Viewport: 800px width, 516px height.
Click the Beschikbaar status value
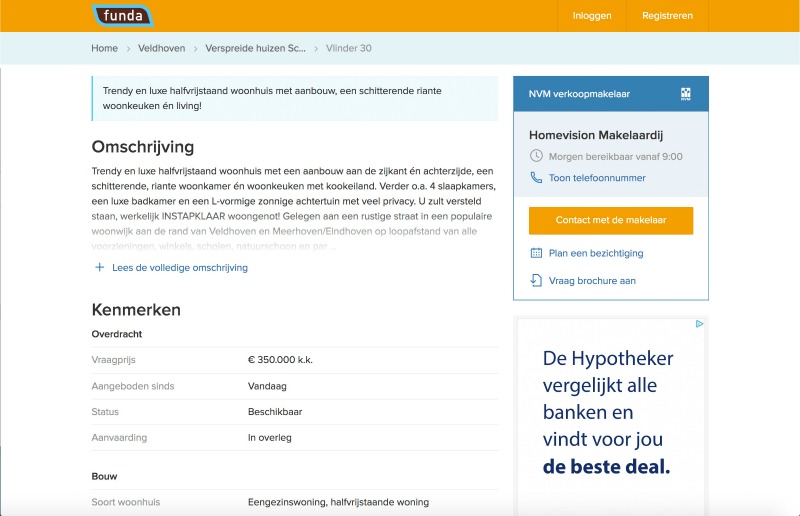point(275,411)
